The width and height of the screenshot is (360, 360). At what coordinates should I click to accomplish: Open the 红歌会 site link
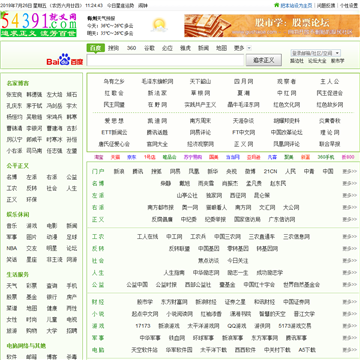pos(114,93)
